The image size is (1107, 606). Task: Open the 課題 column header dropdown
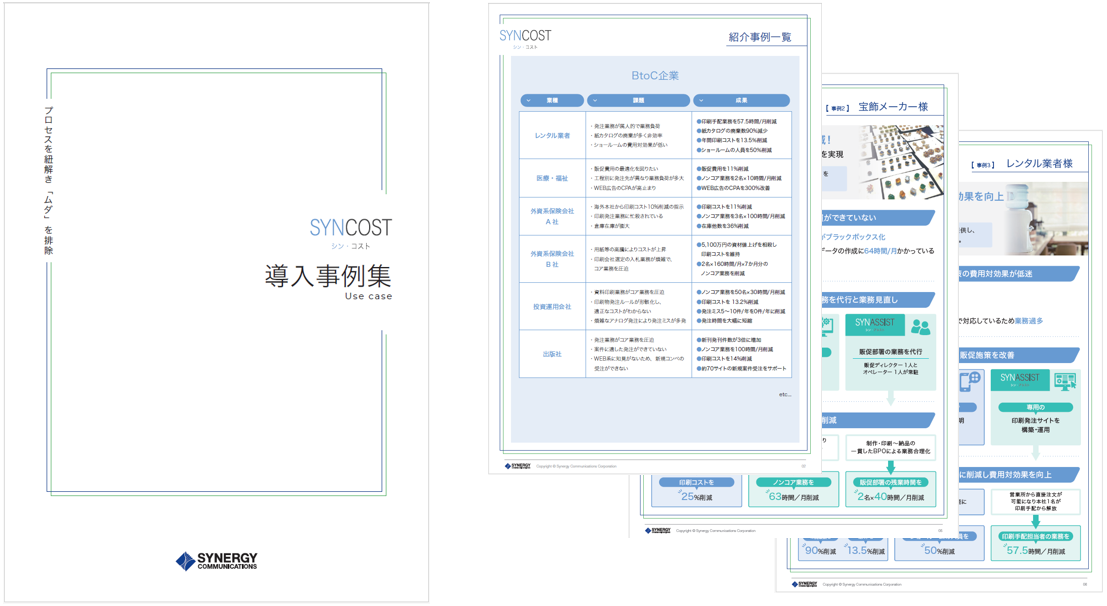(x=595, y=101)
